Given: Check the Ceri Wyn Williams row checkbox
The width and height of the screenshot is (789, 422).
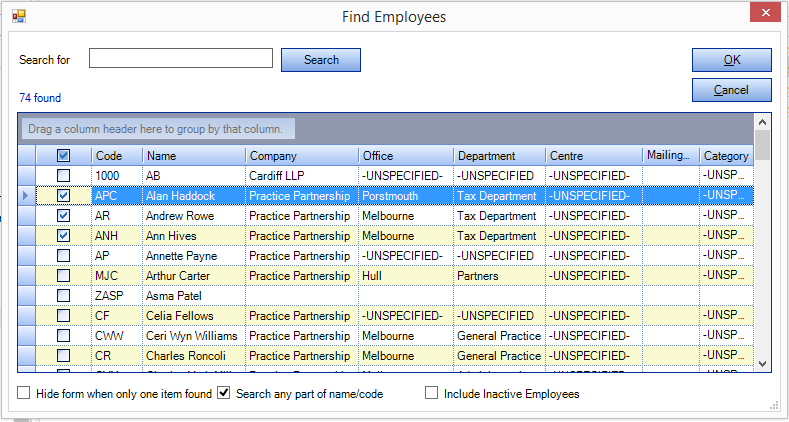Looking at the screenshot, I should [x=63, y=335].
